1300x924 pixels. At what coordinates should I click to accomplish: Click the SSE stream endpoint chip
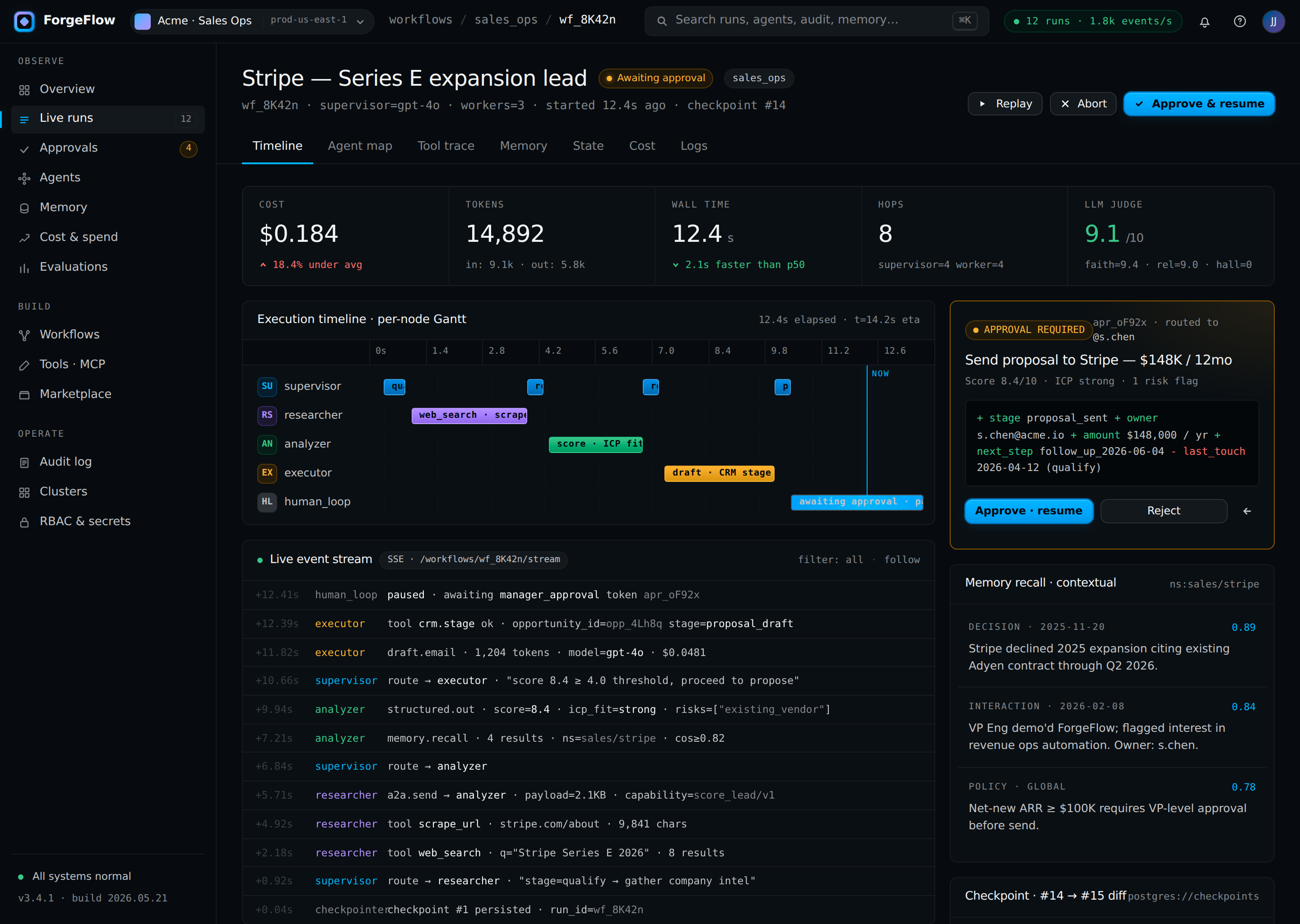pos(474,560)
